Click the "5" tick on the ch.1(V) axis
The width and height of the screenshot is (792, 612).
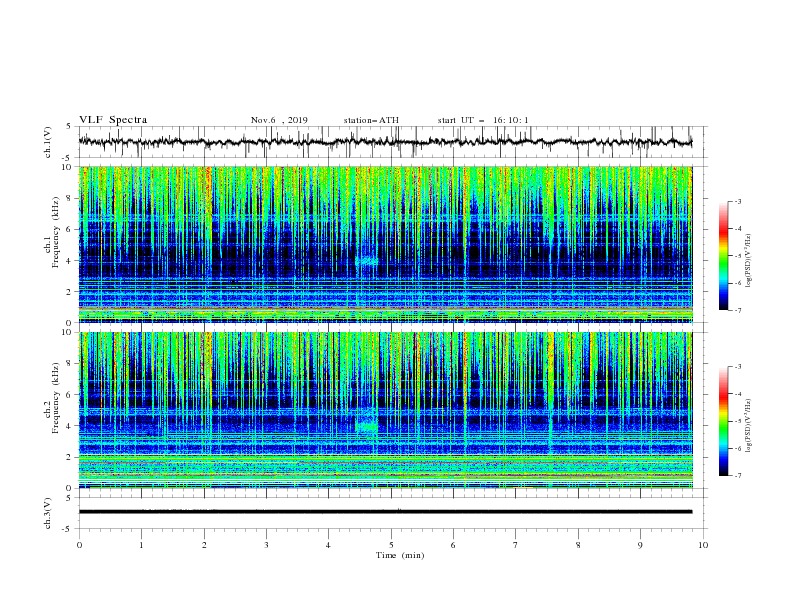[69, 126]
